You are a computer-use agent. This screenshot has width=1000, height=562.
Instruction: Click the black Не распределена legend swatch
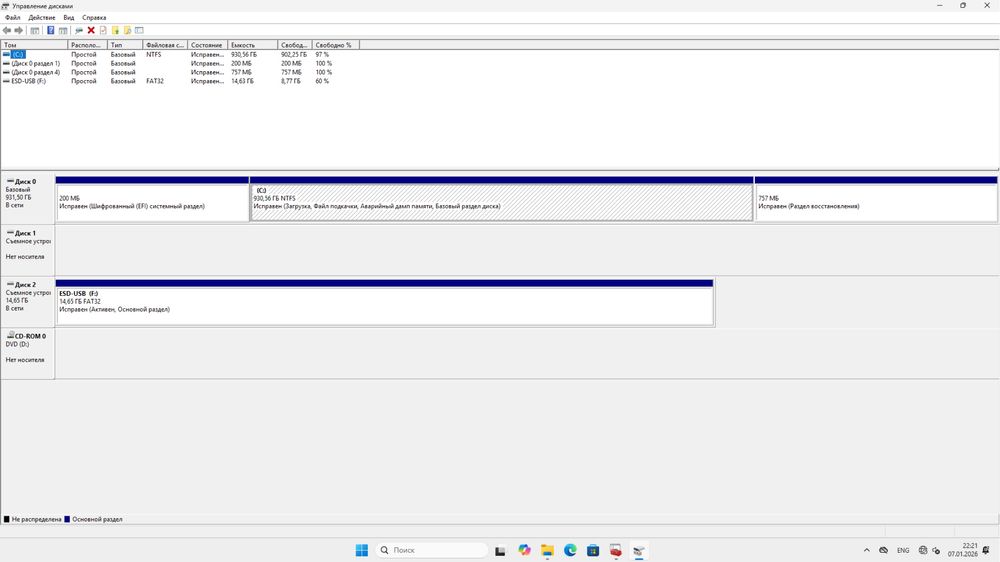point(7,519)
